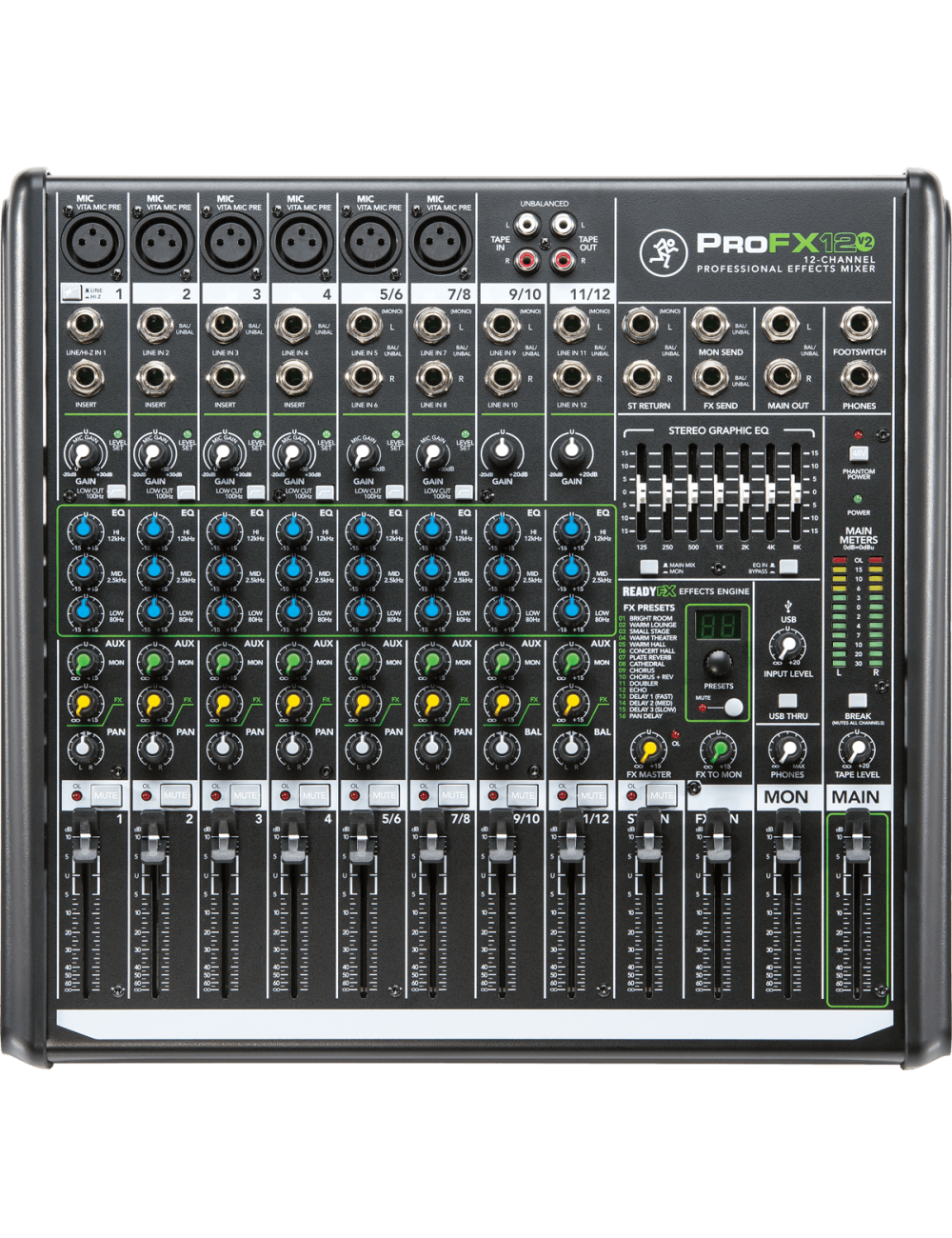Toggle the graphic EQ IN/BYPASS switch

(788, 568)
